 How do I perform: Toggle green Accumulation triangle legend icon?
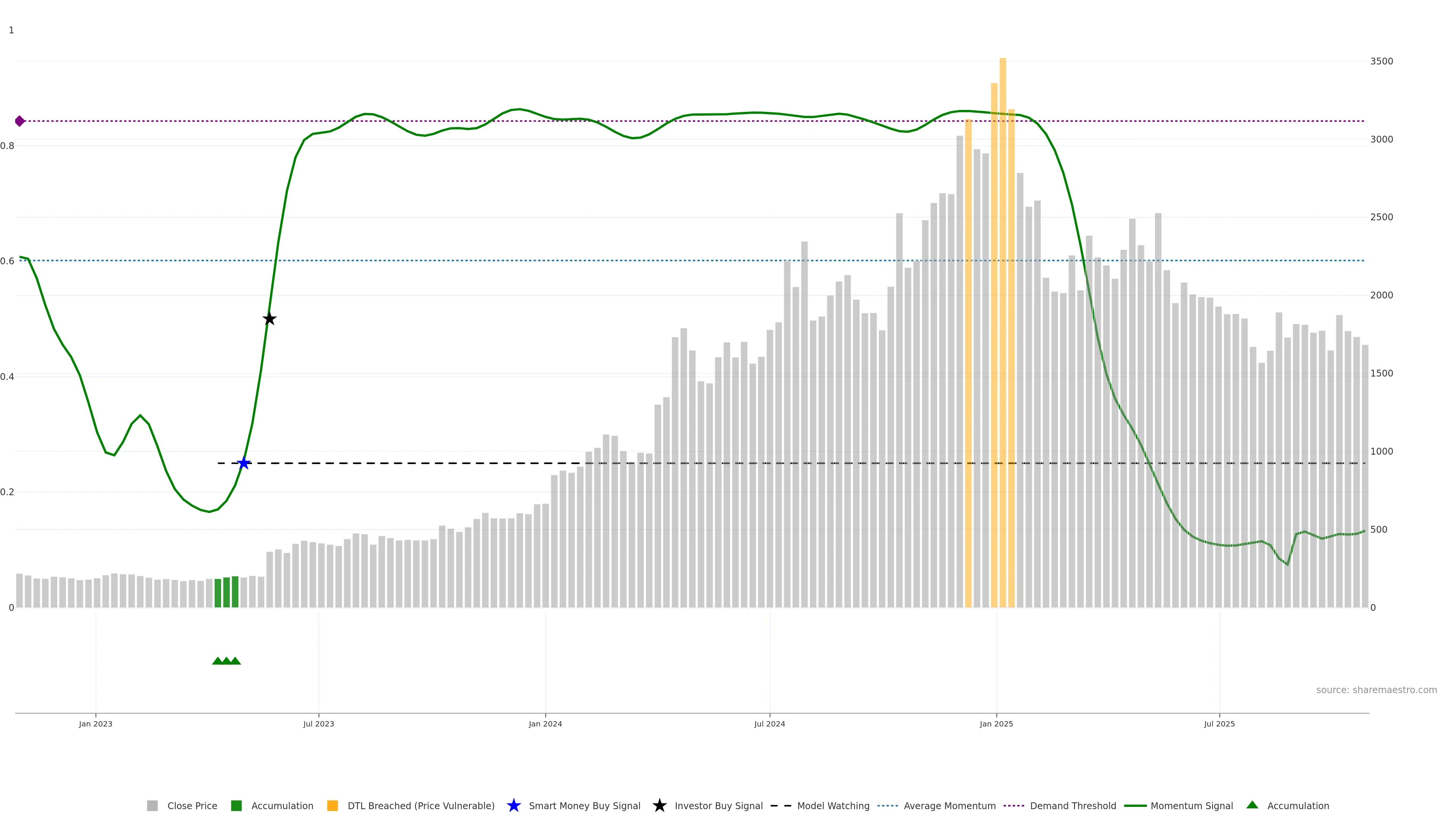coord(1252,805)
